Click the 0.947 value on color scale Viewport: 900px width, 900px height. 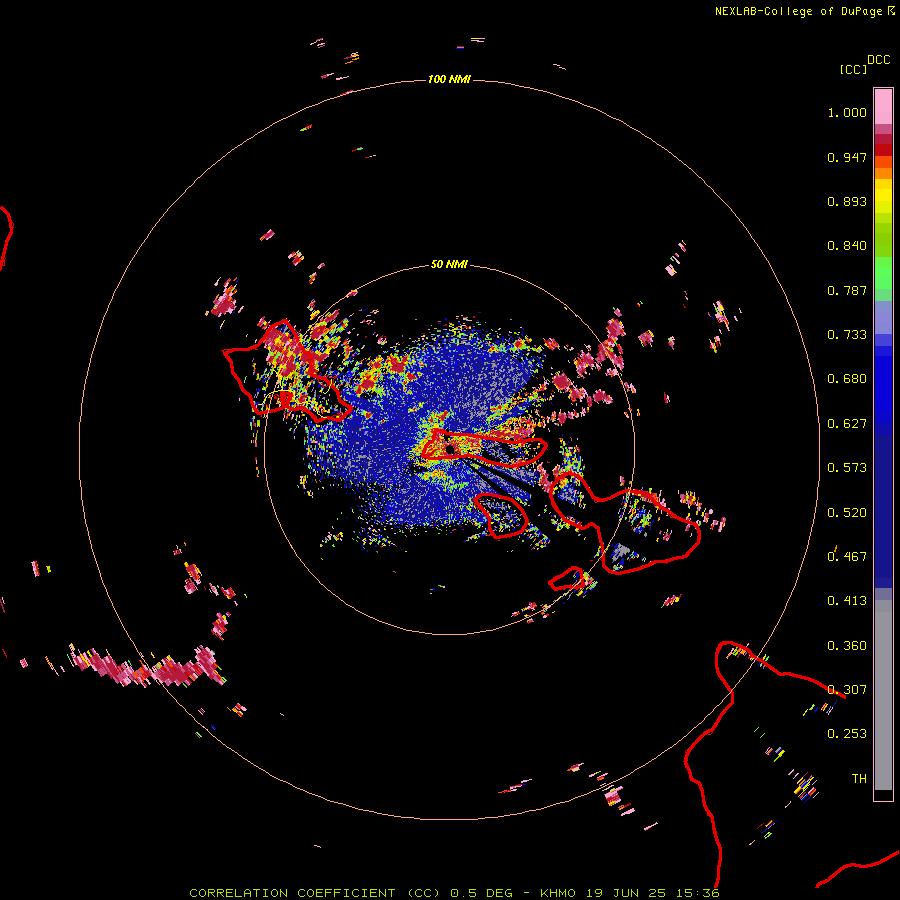[847, 157]
